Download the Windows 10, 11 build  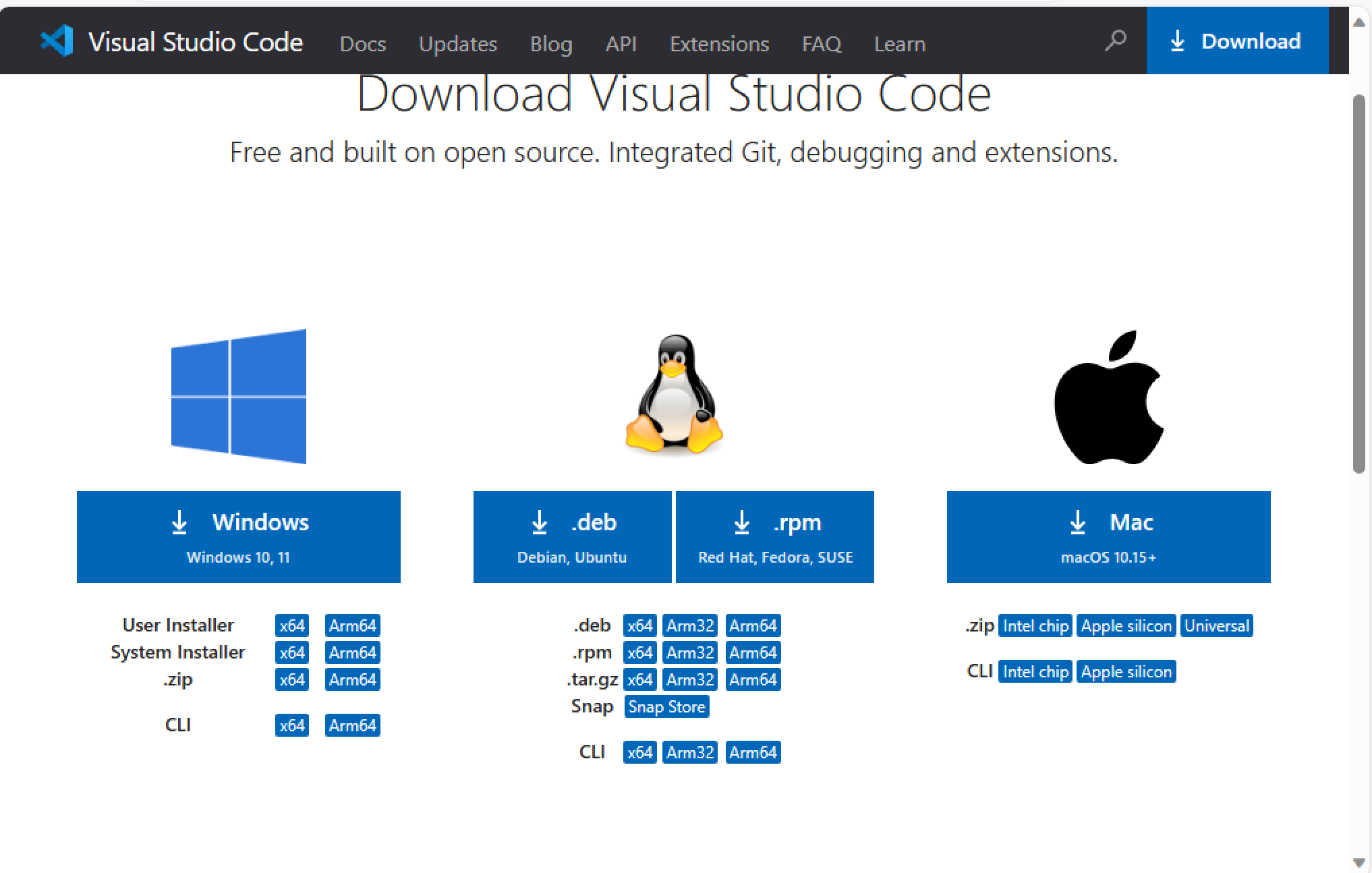[239, 537]
